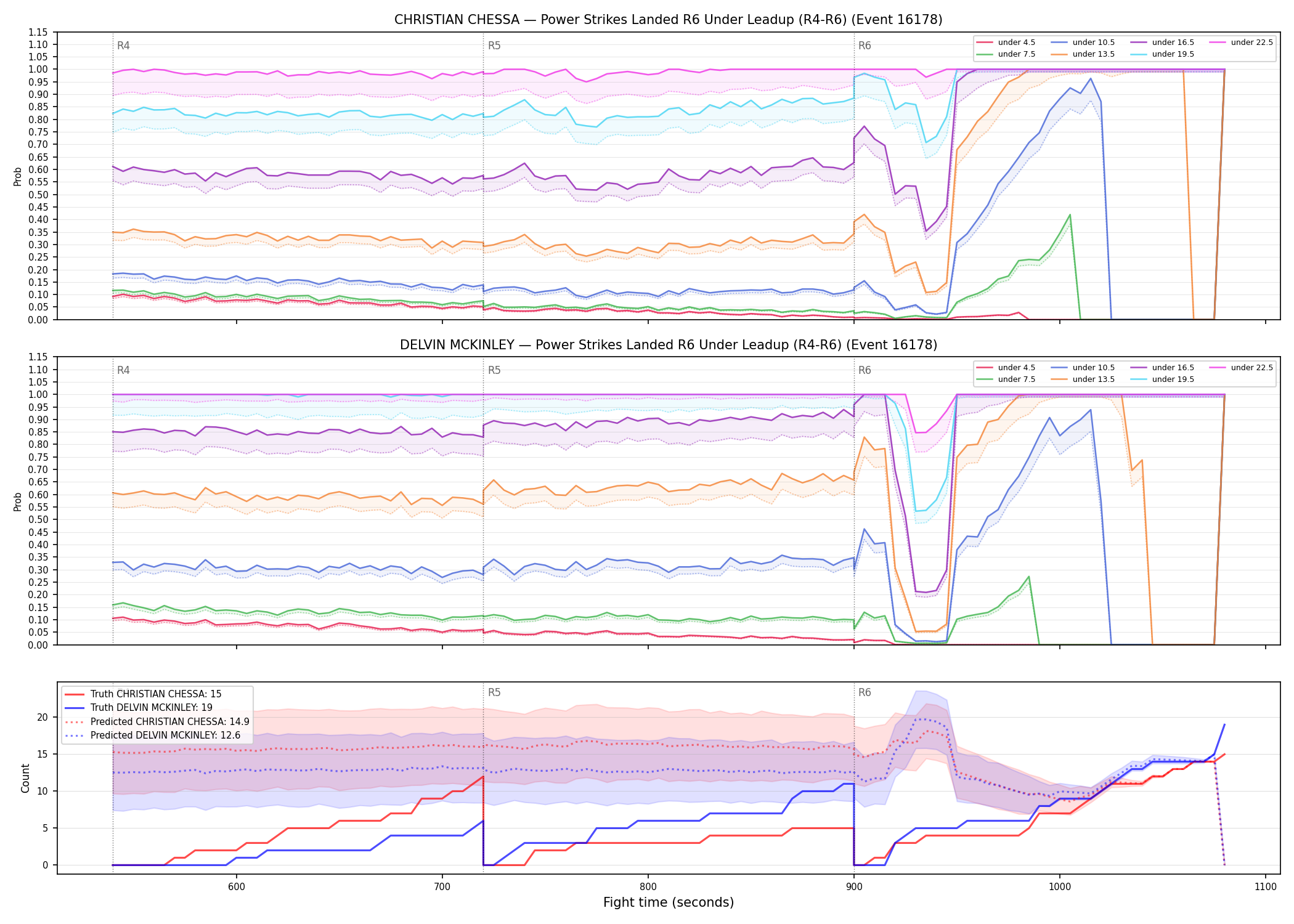This screenshot has height=924, width=1294.
Task: Select 'under 22.5' legend entry in Chessa chart
Action: pyautogui.click(x=1241, y=43)
